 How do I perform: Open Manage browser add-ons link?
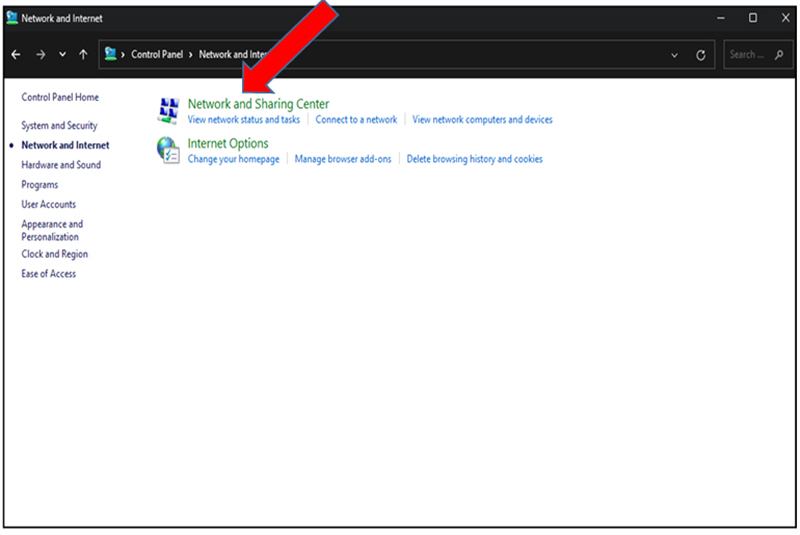[x=343, y=159]
